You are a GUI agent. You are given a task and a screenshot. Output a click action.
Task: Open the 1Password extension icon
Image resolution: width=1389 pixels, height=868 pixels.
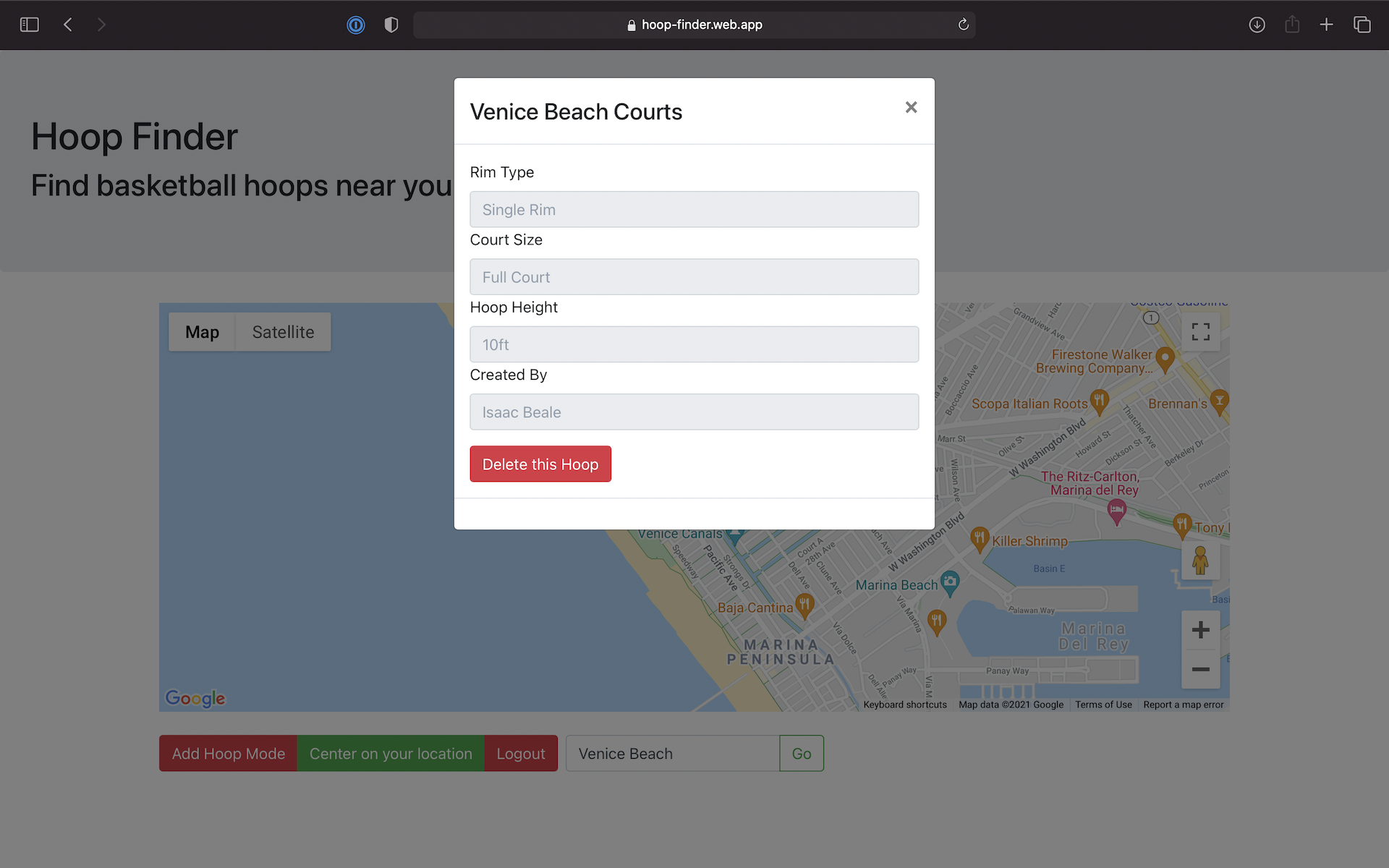(356, 25)
